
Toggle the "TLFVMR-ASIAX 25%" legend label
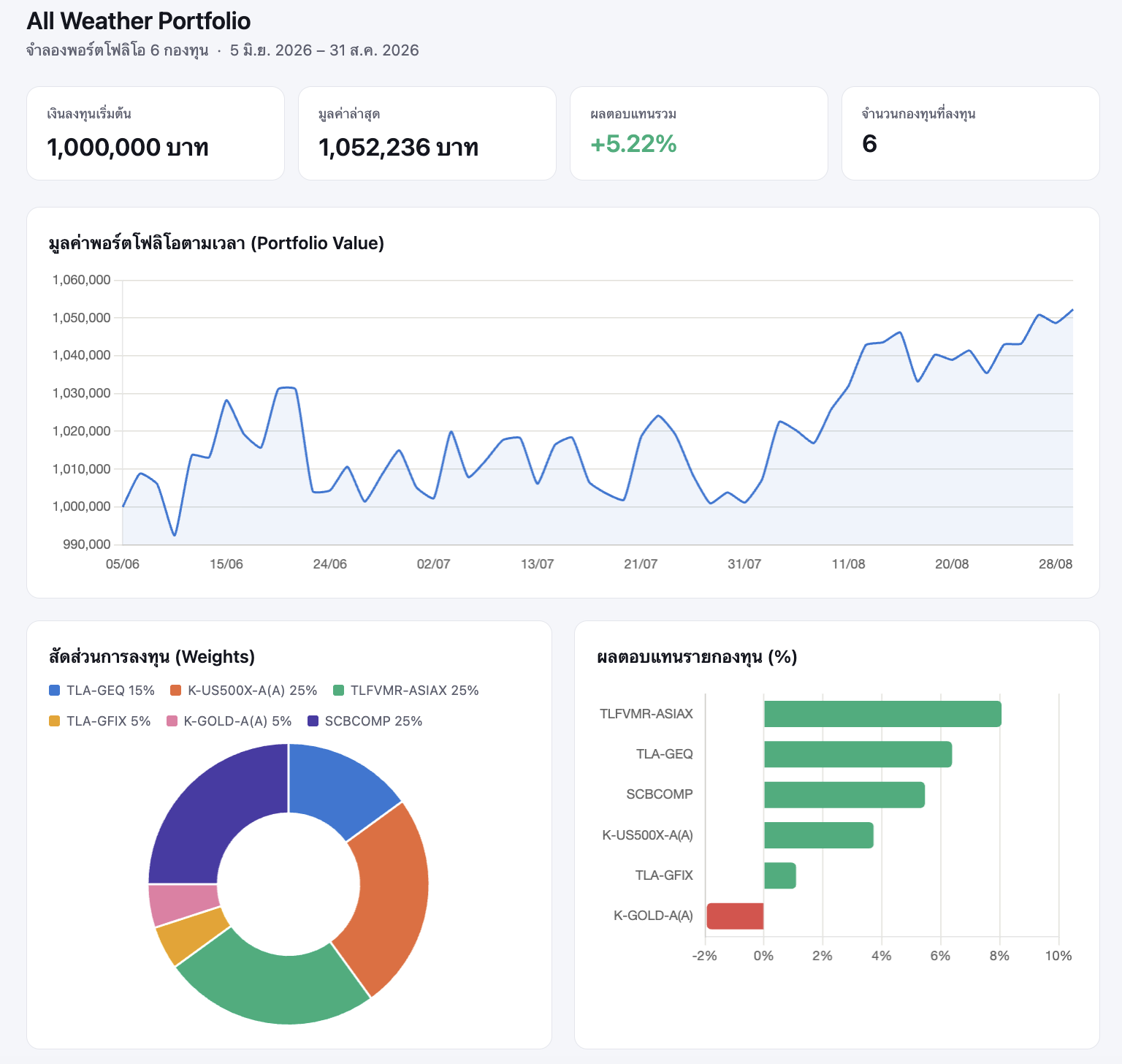coord(415,691)
